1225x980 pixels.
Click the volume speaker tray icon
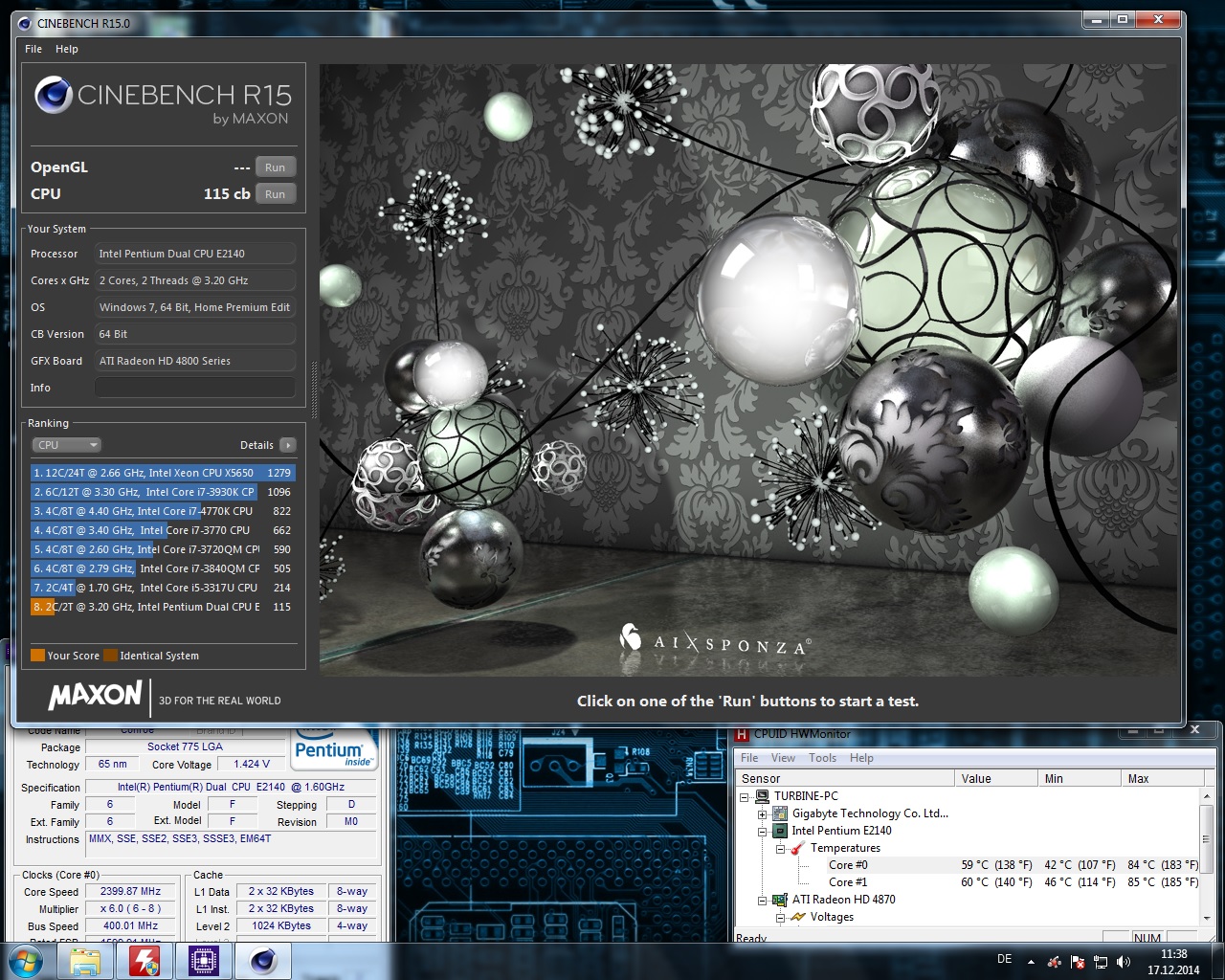[x=1124, y=962]
